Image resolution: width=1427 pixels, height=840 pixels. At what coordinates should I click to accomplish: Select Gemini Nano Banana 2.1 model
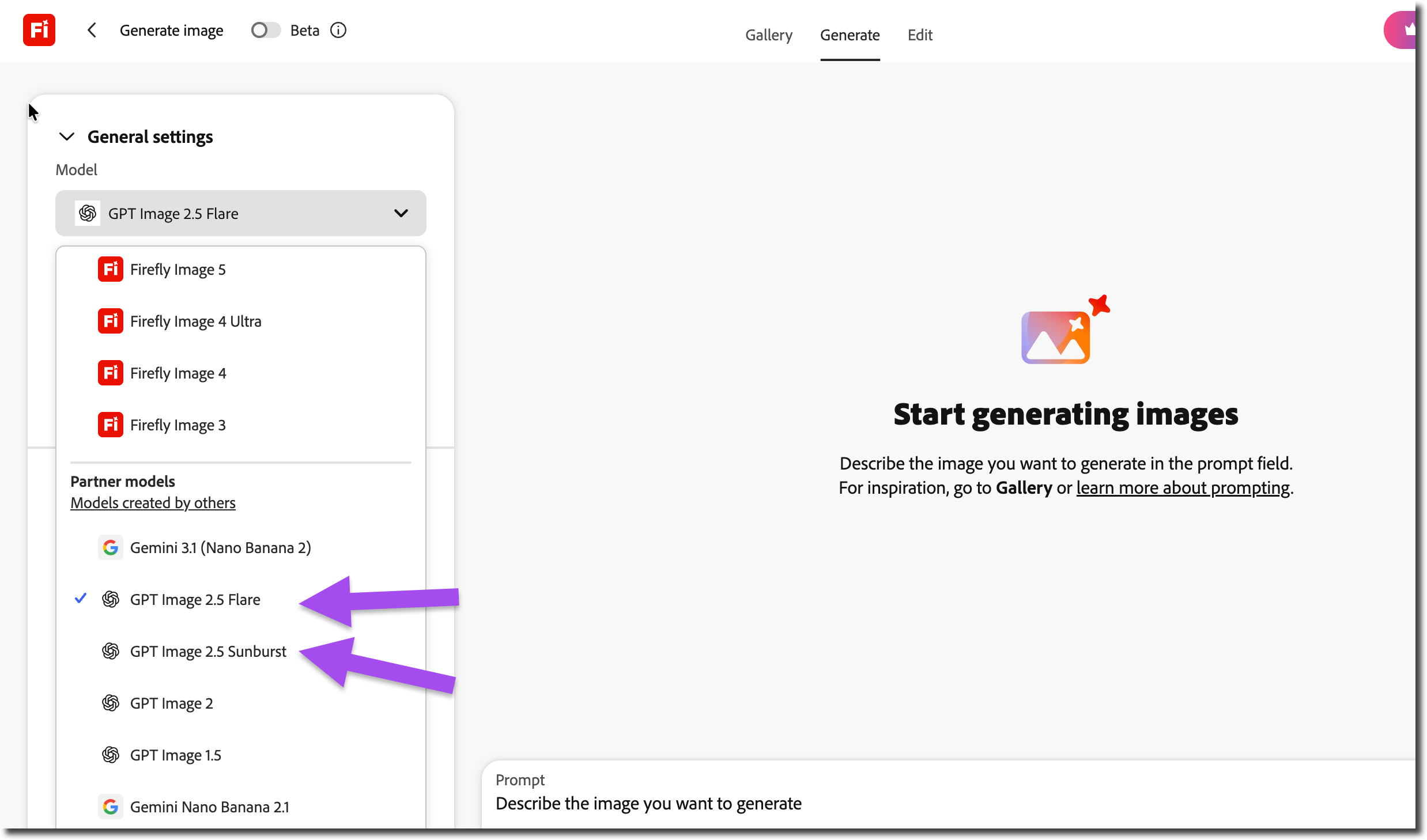coord(241,807)
